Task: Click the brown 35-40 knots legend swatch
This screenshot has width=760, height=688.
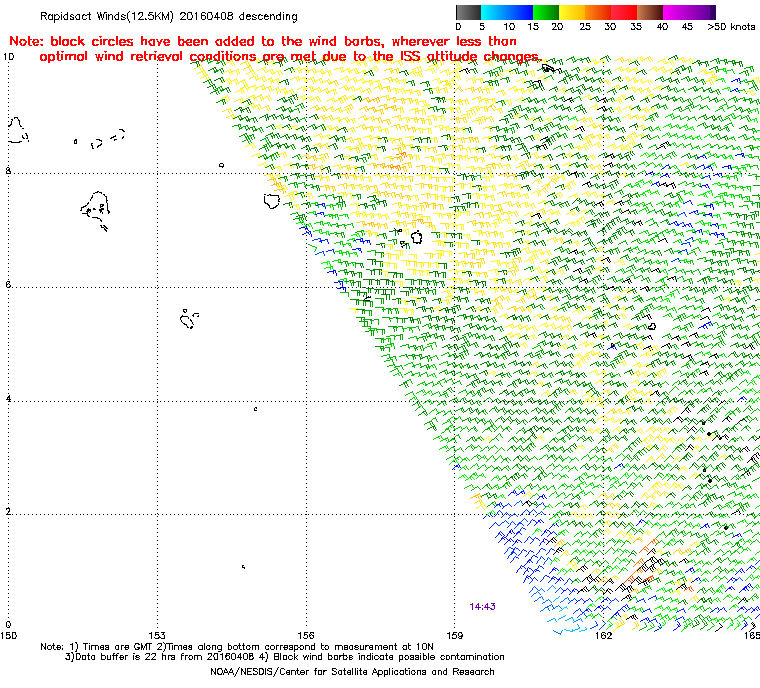Action: point(650,12)
